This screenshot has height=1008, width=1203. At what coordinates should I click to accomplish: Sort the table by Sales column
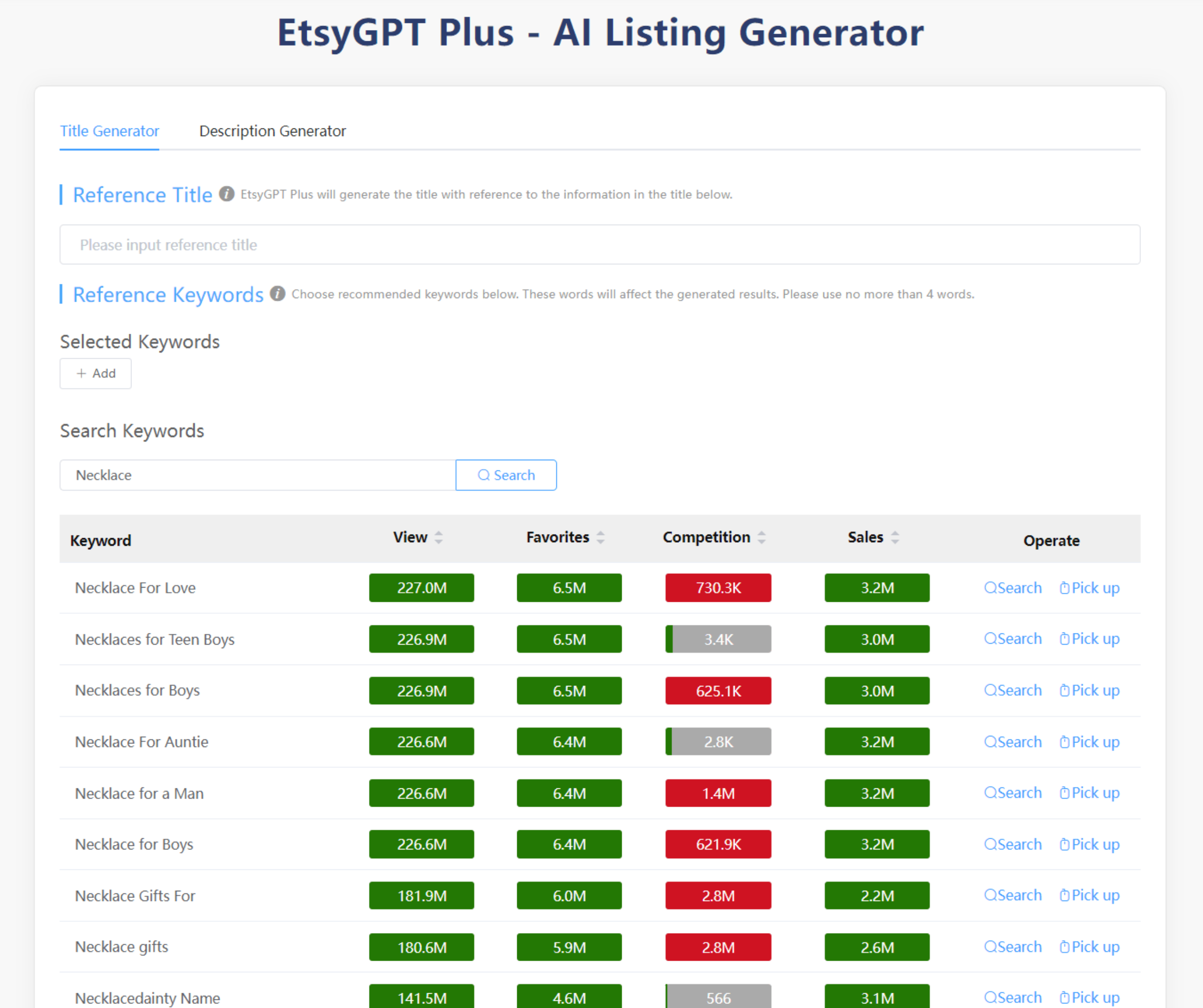[x=895, y=538]
